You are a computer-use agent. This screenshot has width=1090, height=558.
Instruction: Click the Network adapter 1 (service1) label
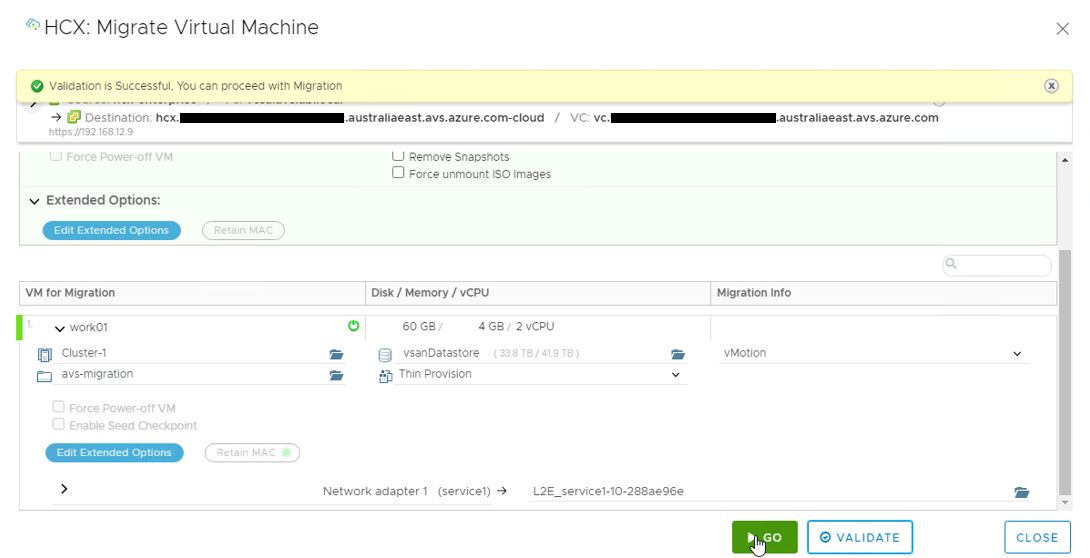pyautogui.click(x=407, y=491)
